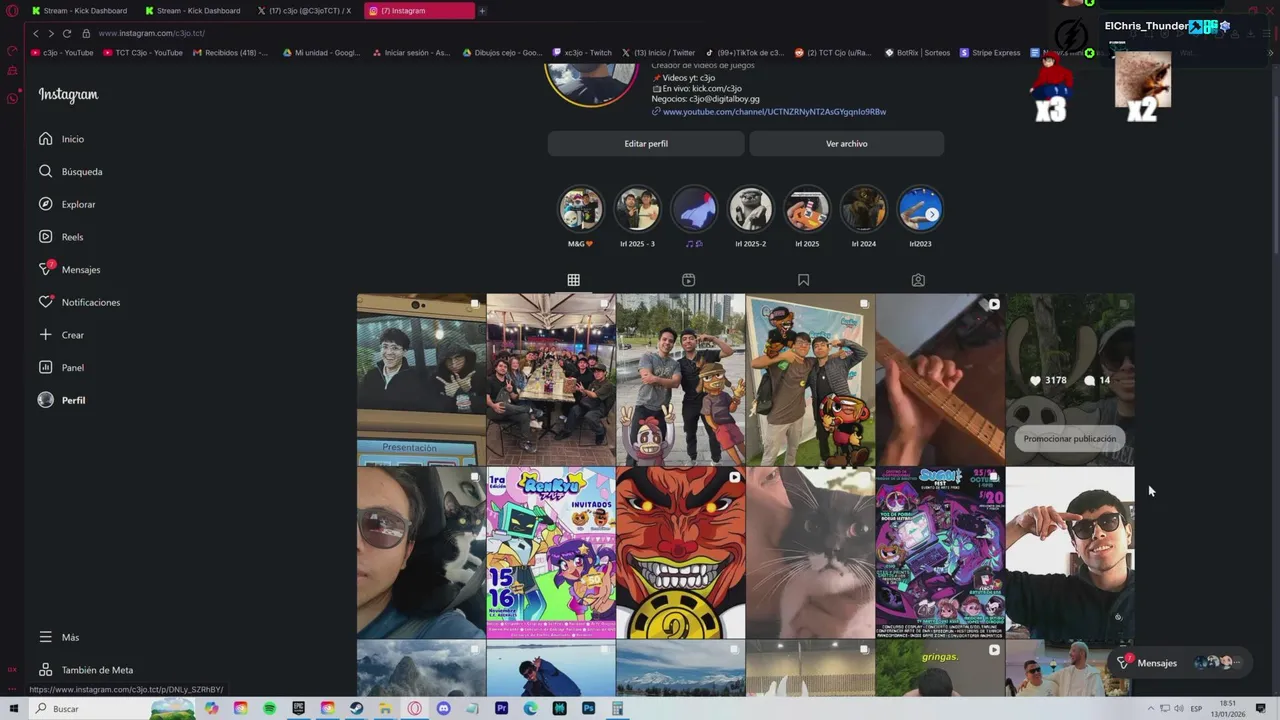Viewport: 1280px width, 720px height.
Task: Open the red demon mask illustration post
Action: point(681,553)
